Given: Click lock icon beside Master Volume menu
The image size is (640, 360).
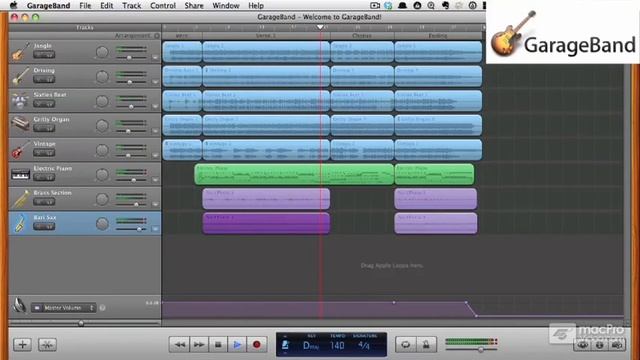Looking at the screenshot, I should click(x=102, y=308).
